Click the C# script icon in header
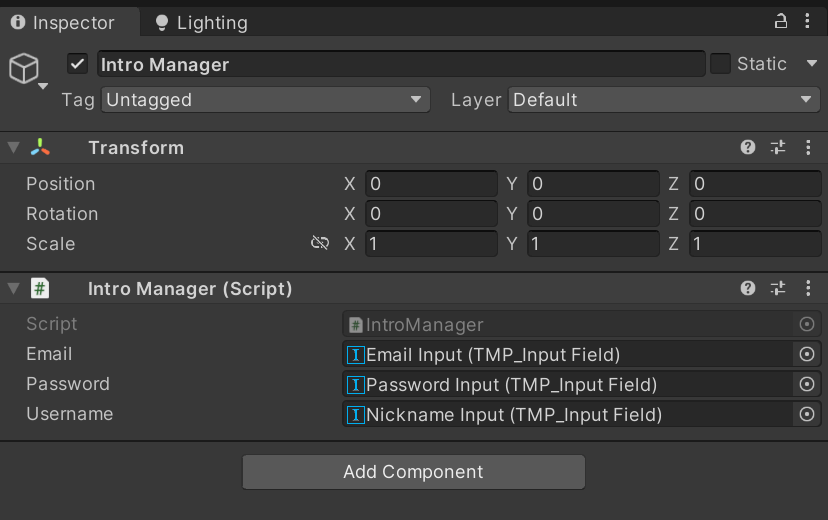The width and height of the screenshot is (828, 520). click(40, 288)
